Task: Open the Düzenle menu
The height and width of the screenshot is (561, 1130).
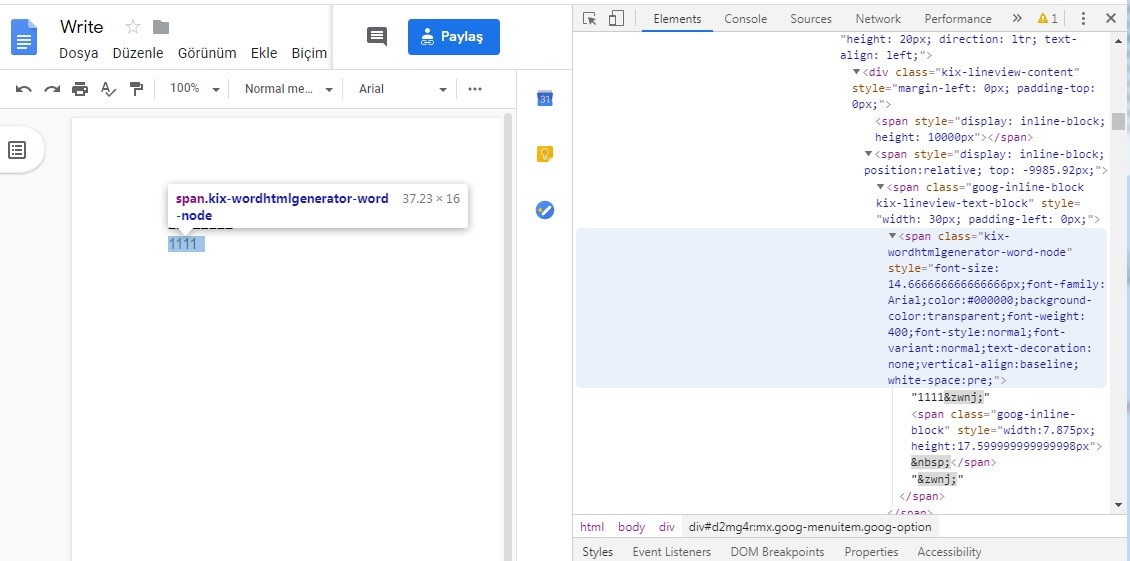Action: tap(138, 53)
